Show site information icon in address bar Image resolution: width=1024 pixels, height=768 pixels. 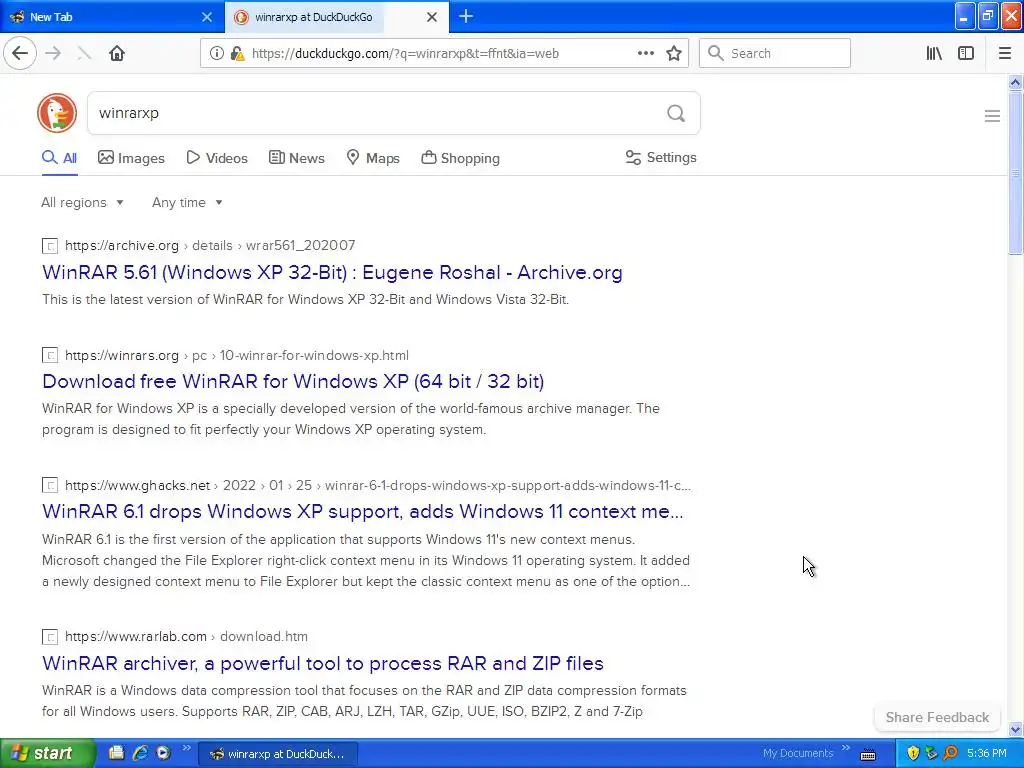coord(216,54)
